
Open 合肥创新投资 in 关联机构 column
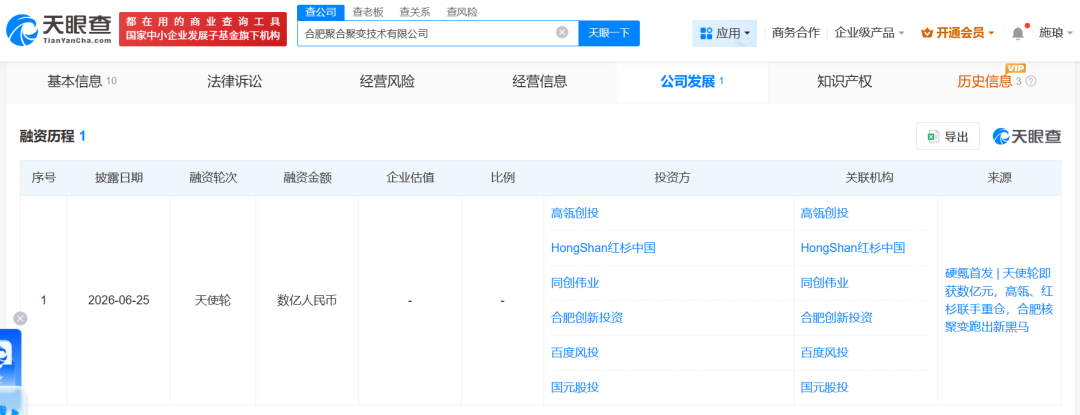pos(837,318)
